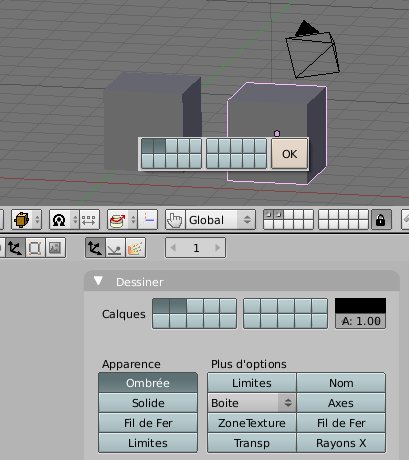The image size is (409, 460).
Task: Collapse the Dessiner panel triangle
Action: [98, 281]
